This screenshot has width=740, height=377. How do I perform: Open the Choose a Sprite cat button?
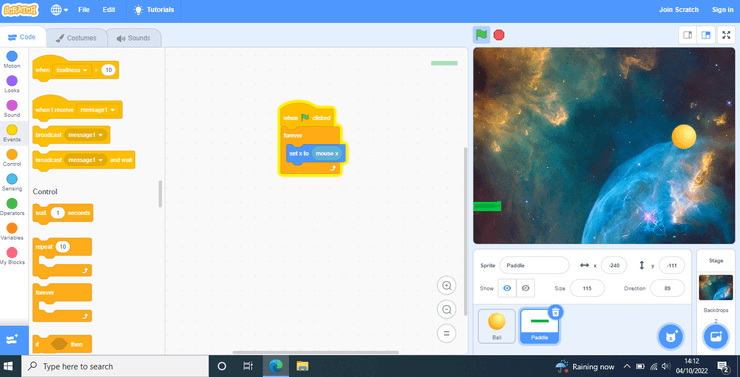(x=671, y=336)
